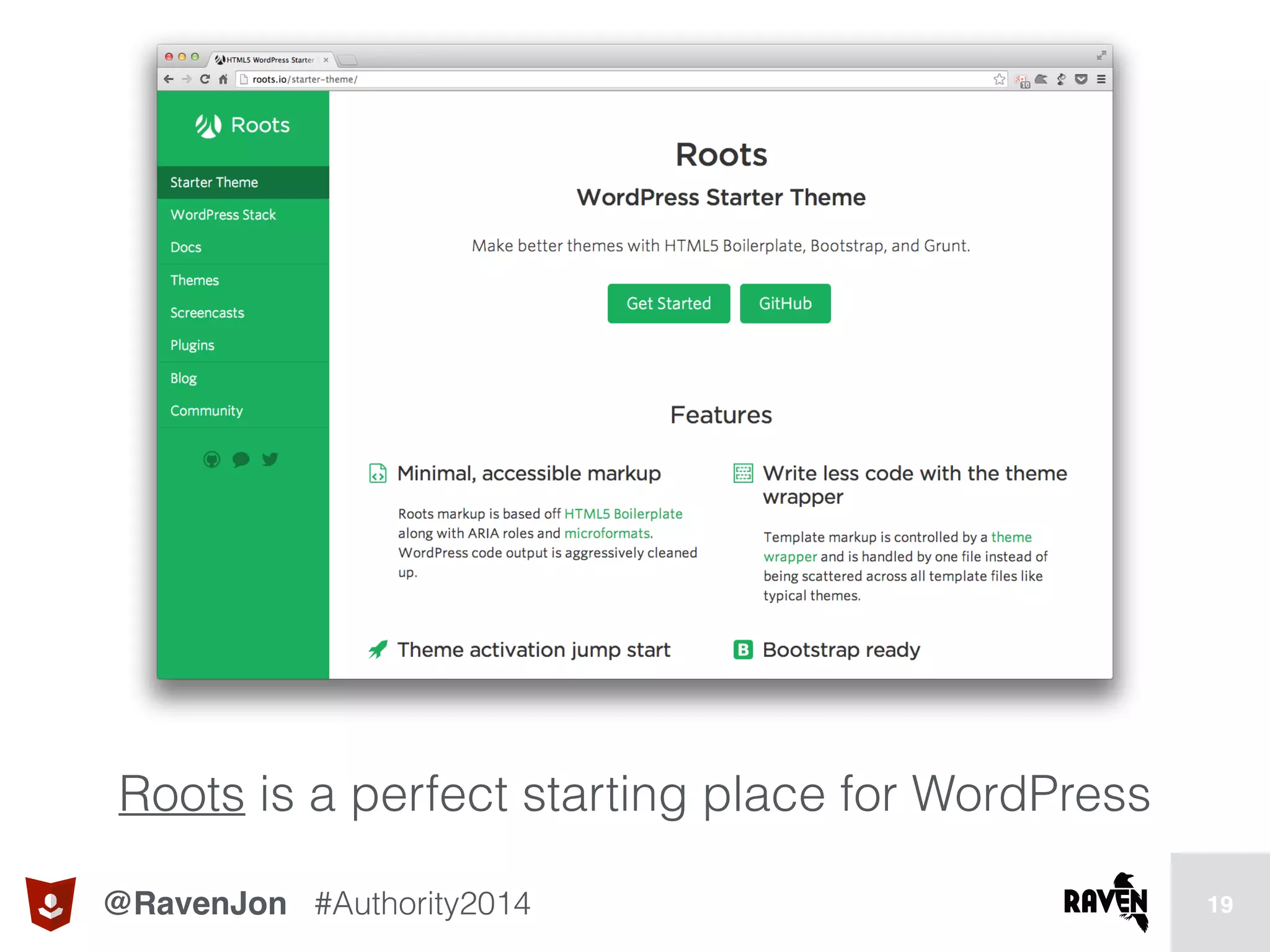Click the GitHub button
Viewport: 1270px width, 952px height.
coord(785,304)
